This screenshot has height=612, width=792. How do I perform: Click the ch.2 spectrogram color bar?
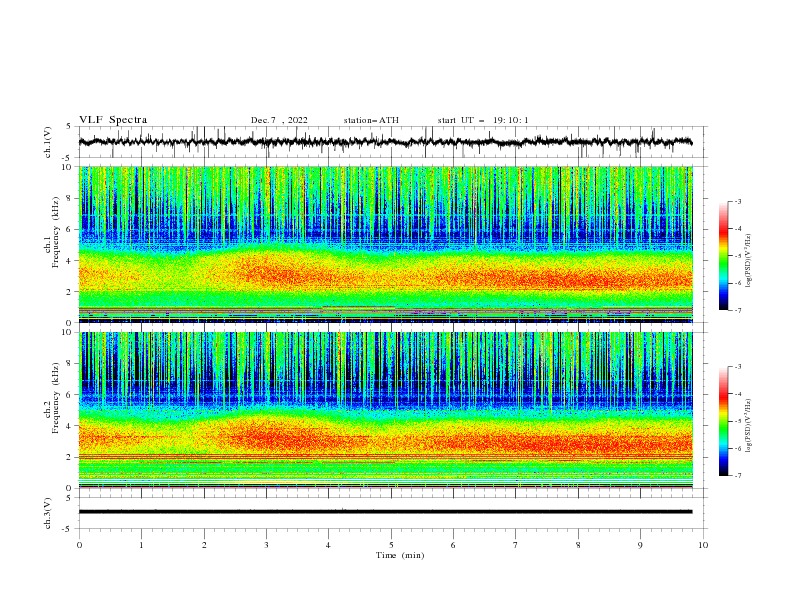pyautogui.click(x=723, y=421)
